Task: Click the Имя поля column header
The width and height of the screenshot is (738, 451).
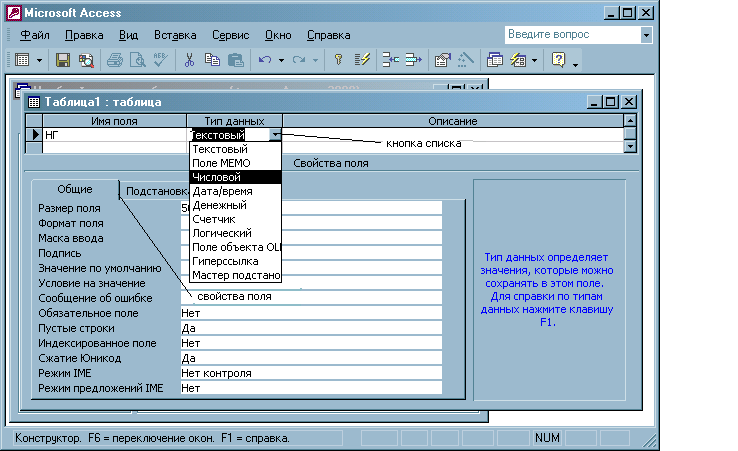Action: [114, 121]
